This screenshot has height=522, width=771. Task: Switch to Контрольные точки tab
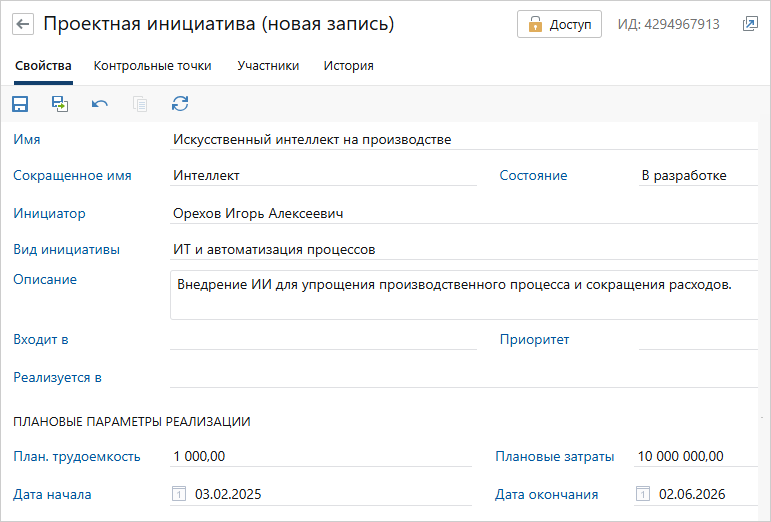click(x=152, y=66)
